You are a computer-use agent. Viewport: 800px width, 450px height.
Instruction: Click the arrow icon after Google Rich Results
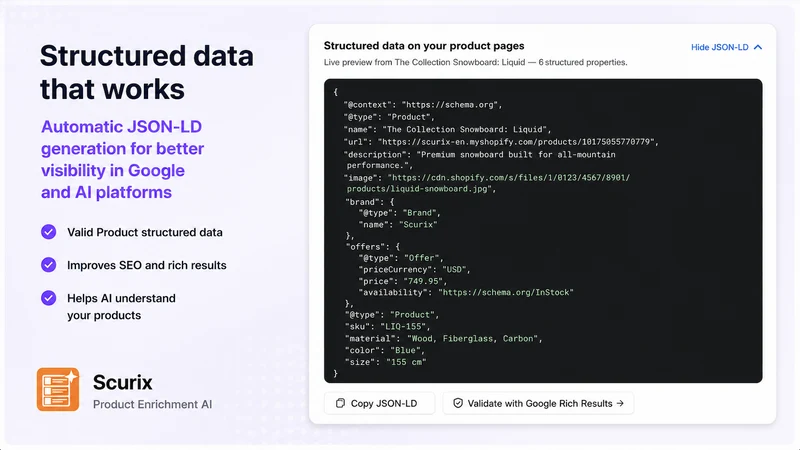tap(620, 403)
